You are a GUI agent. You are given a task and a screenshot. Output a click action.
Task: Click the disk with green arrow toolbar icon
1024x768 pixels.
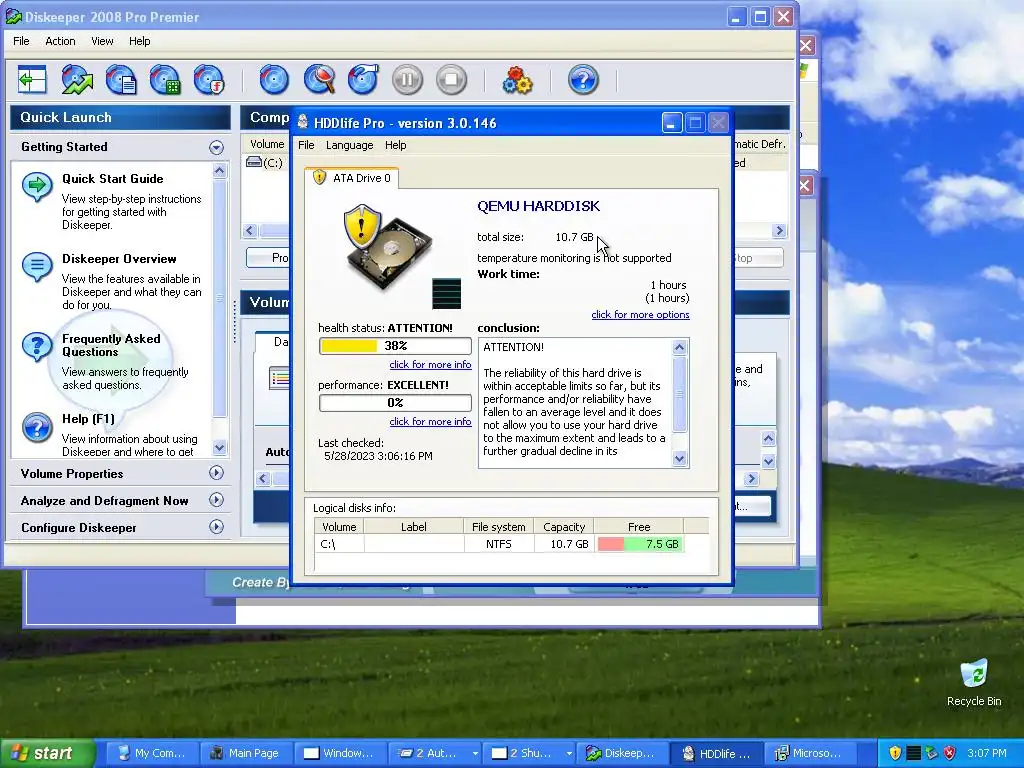[x=77, y=80]
